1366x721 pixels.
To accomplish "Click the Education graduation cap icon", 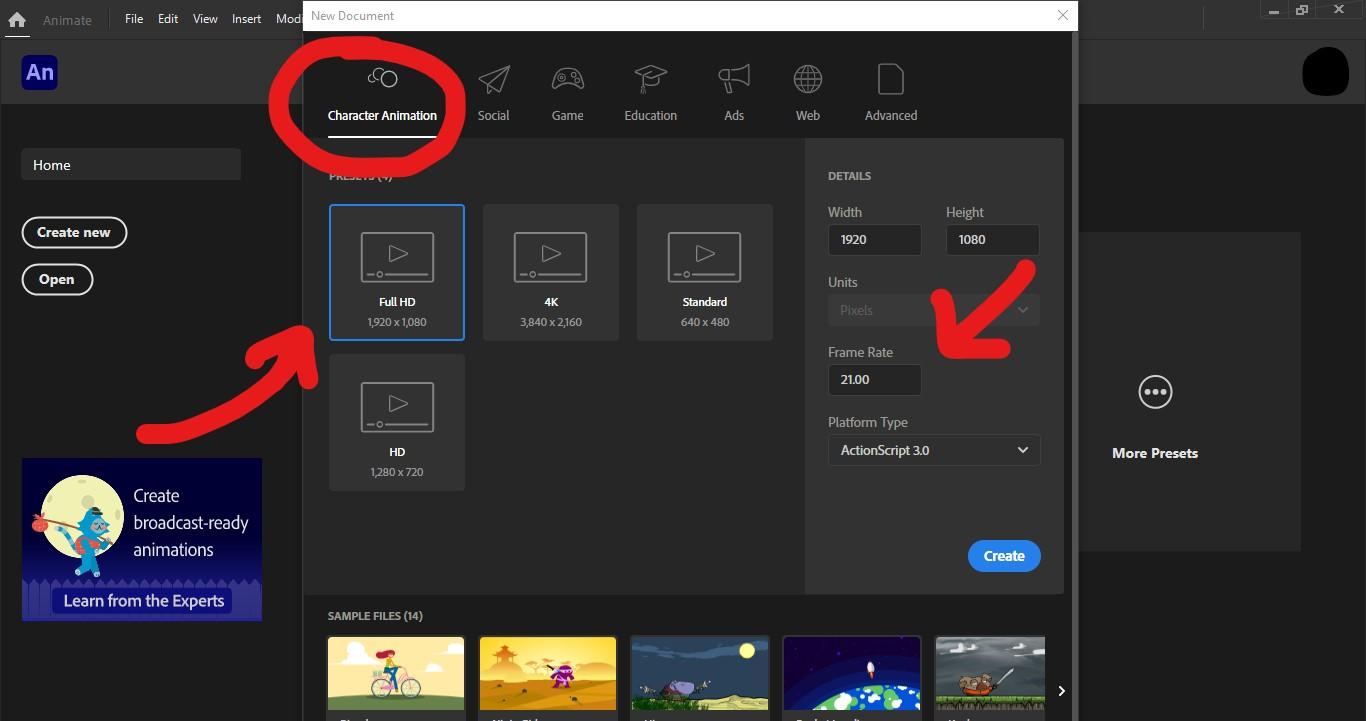I will (x=651, y=79).
